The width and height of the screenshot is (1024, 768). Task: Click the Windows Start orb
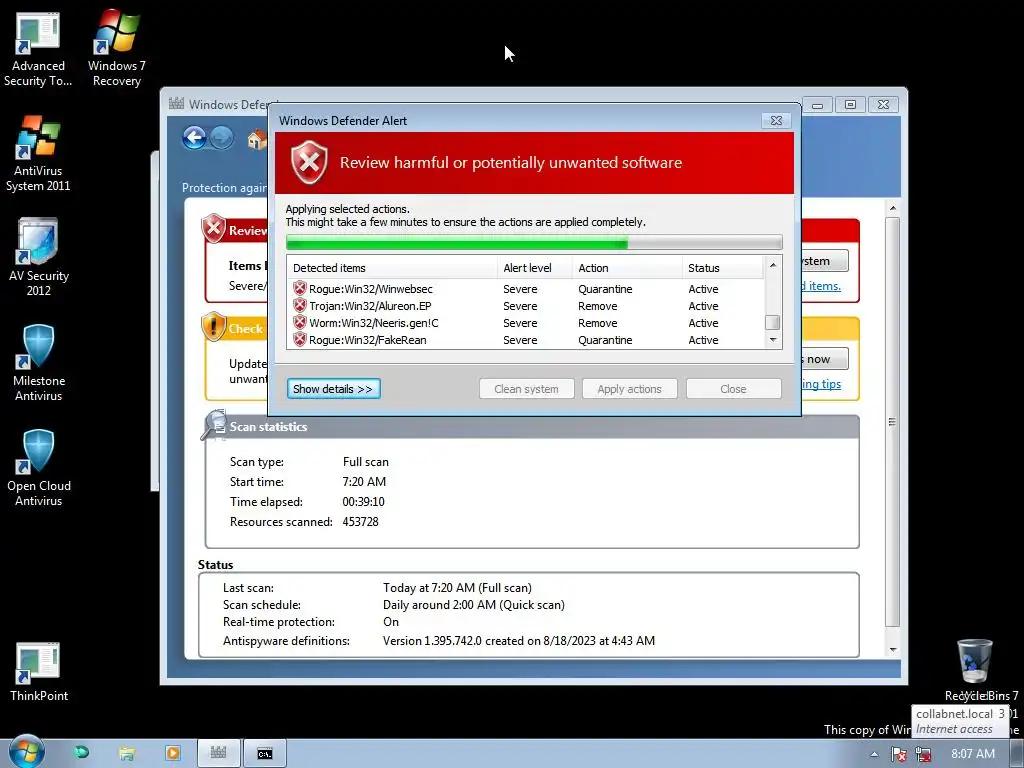[x=26, y=752]
